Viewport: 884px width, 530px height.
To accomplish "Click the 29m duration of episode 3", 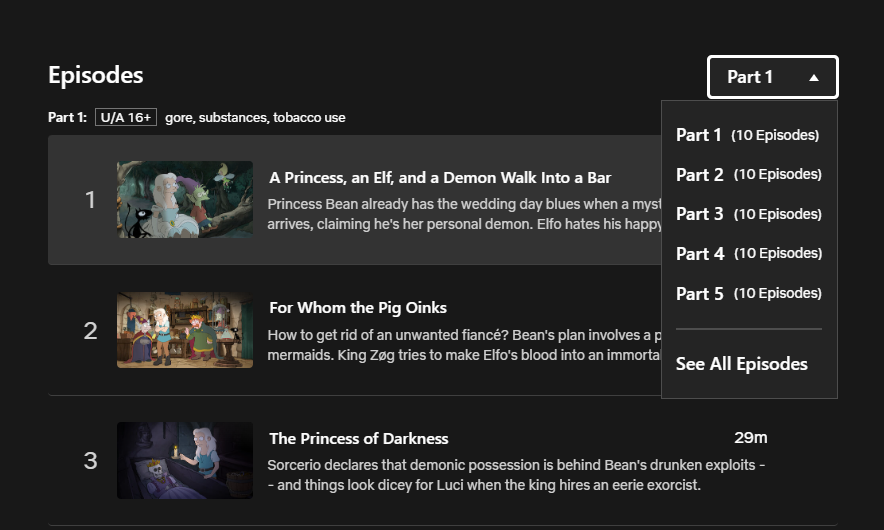I will (x=750, y=438).
